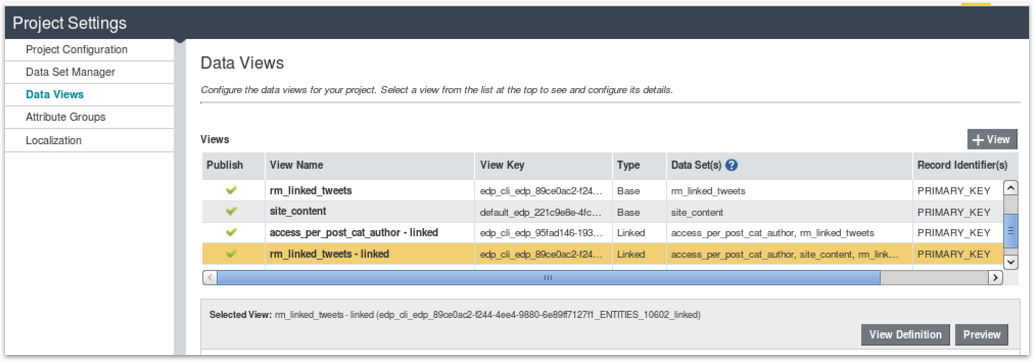Sort by Type column header
The image size is (1034, 362).
(x=639, y=166)
